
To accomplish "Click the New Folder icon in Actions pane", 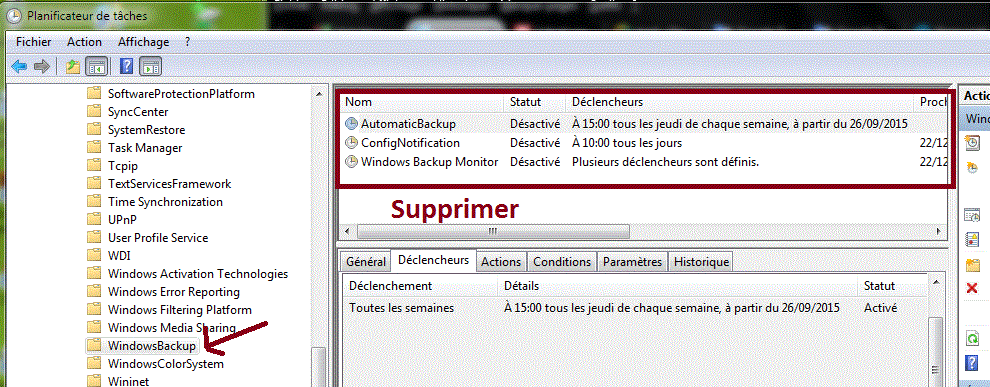I will point(973,265).
